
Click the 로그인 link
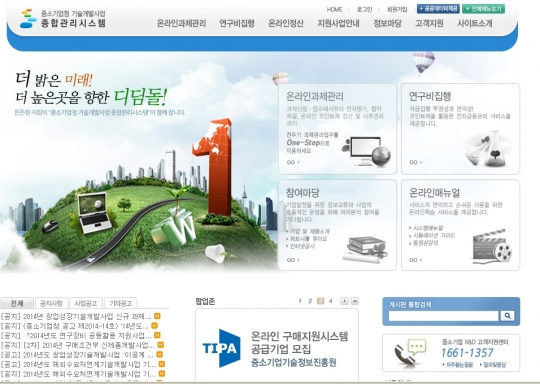pyautogui.click(x=364, y=9)
